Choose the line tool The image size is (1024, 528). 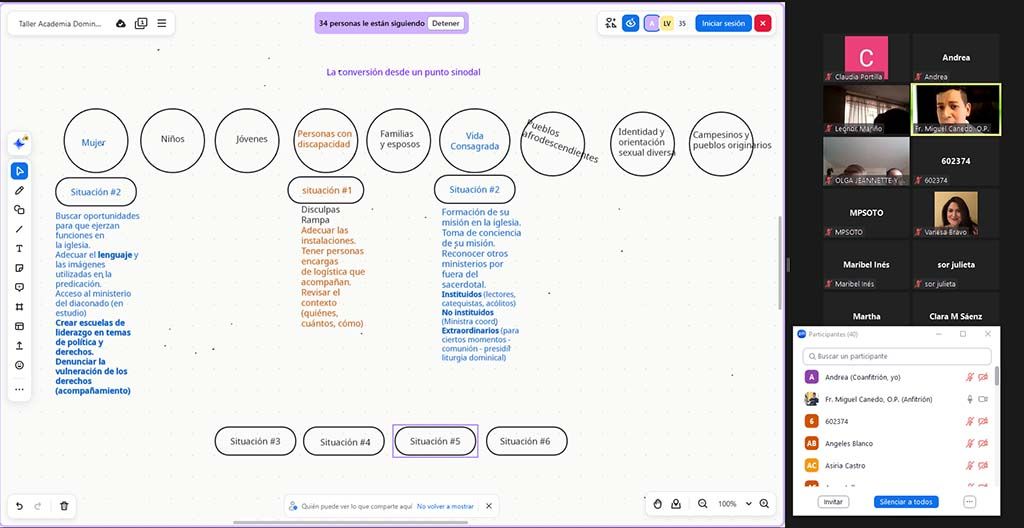tap(19, 229)
